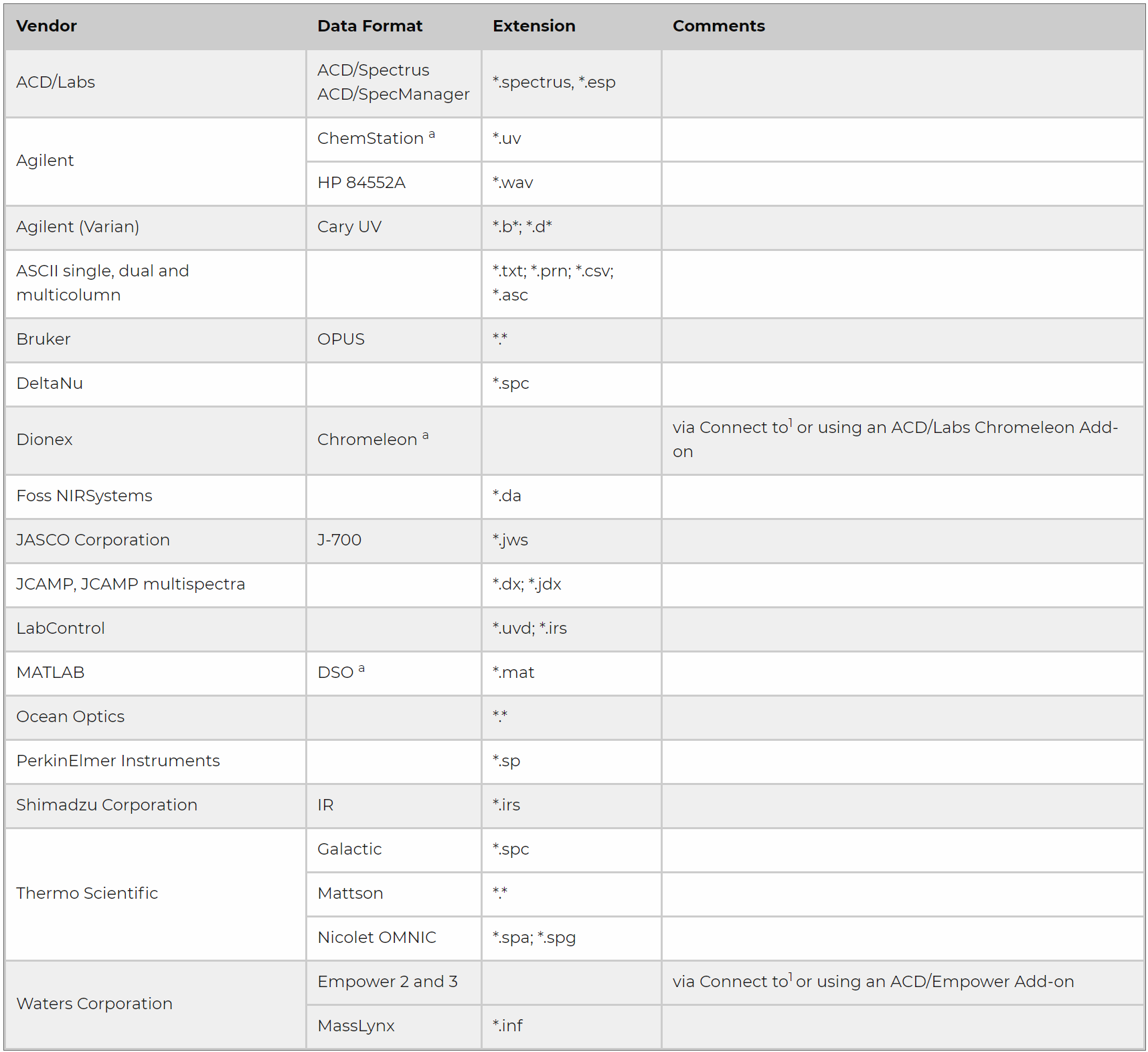Click the DeltaNu vendor name
Screen dimensions: 1148x1052
click(50, 383)
